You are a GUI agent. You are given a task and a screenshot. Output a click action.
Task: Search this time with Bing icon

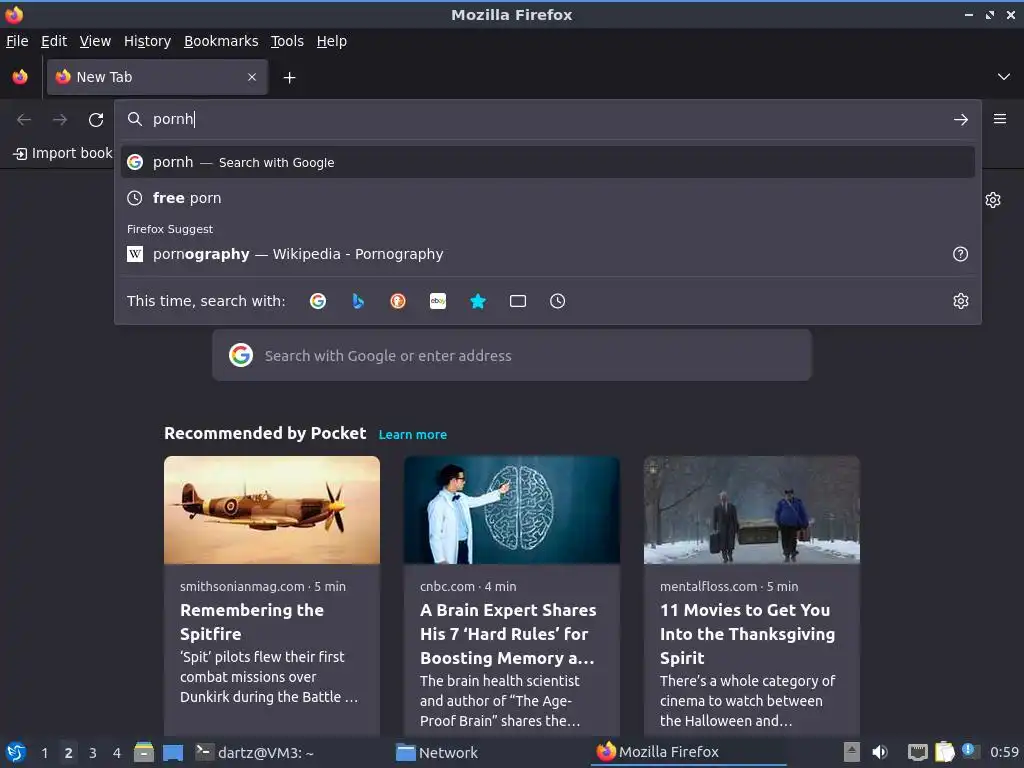point(358,301)
